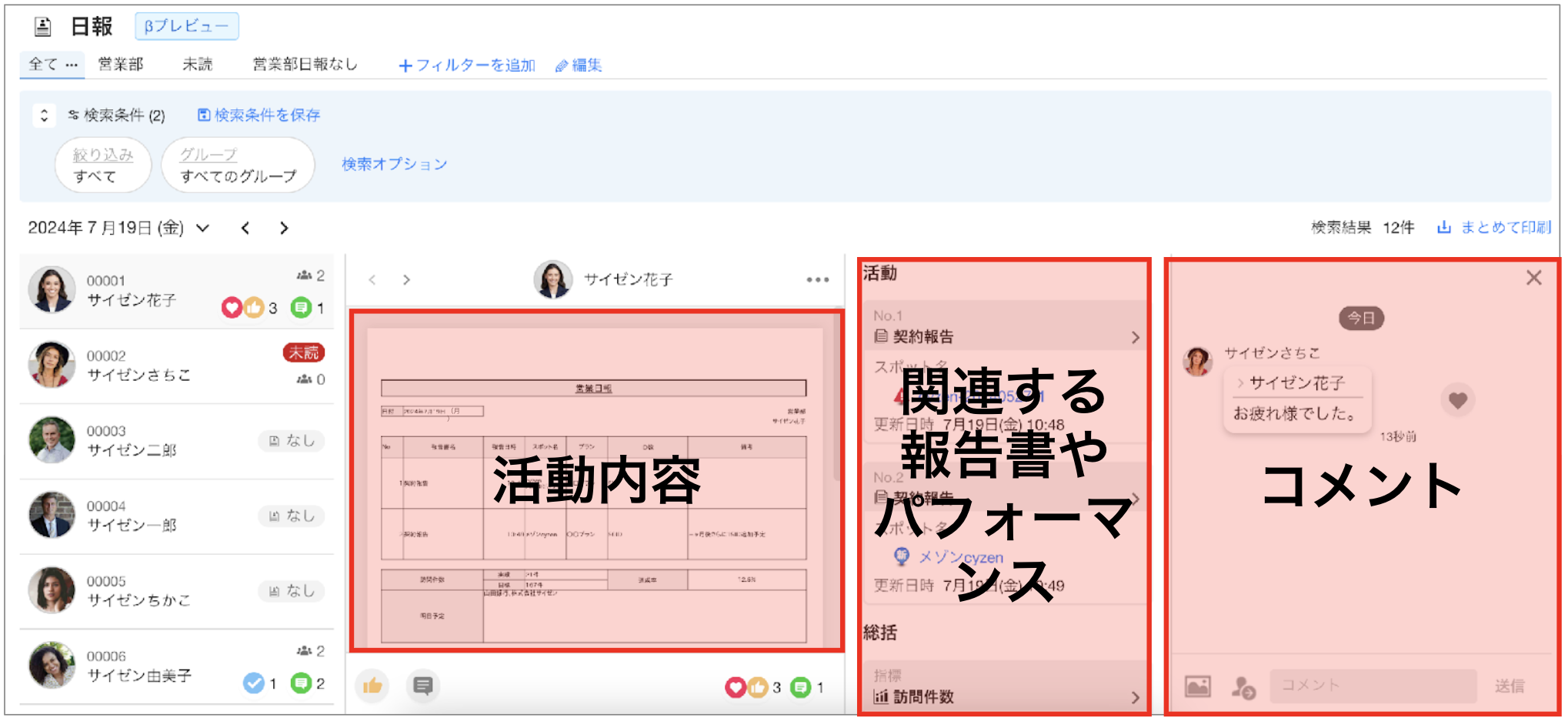Image resolution: width=1568 pixels, height=728 pixels.
Task: Go to previous day arrow
Action: click(245, 228)
